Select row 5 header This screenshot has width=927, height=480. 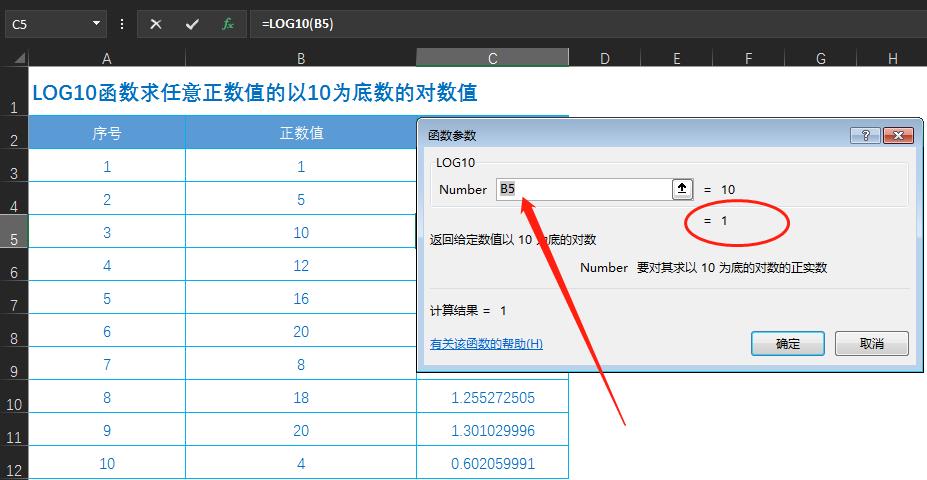click(x=14, y=231)
